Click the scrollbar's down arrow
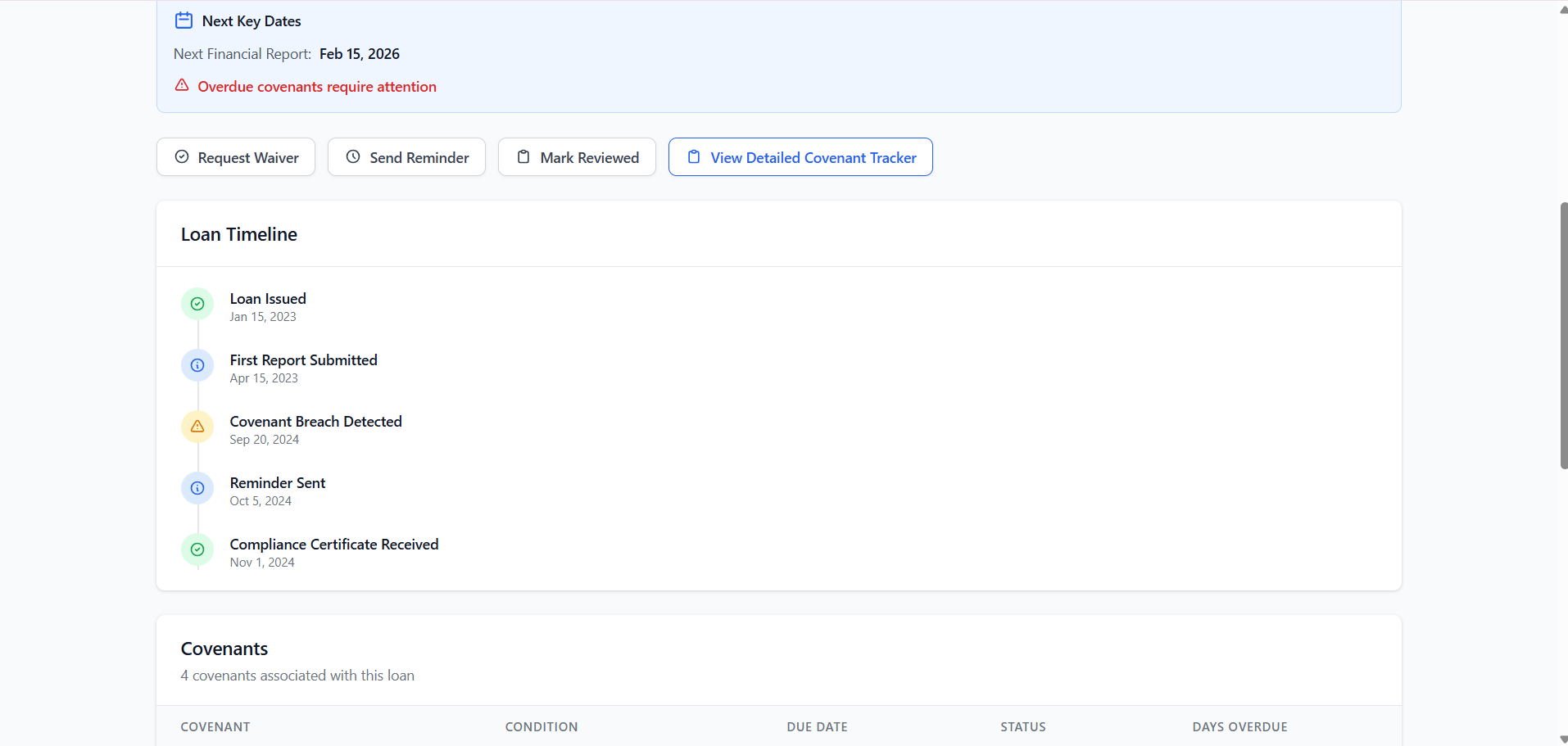This screenshot has width=1568, height=746. 1564,739
